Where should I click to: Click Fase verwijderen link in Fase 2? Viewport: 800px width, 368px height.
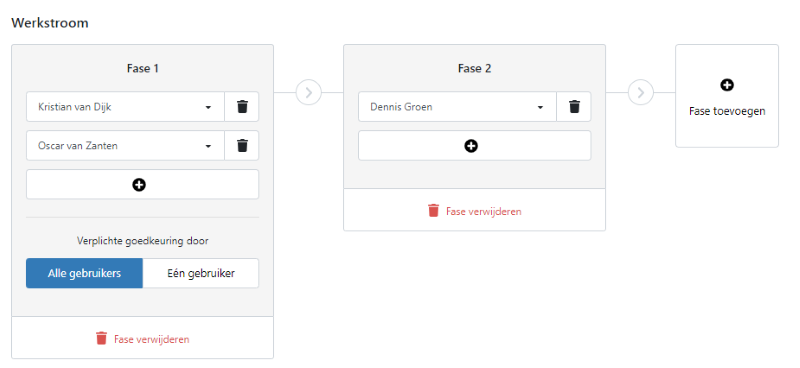pos(484,211)
